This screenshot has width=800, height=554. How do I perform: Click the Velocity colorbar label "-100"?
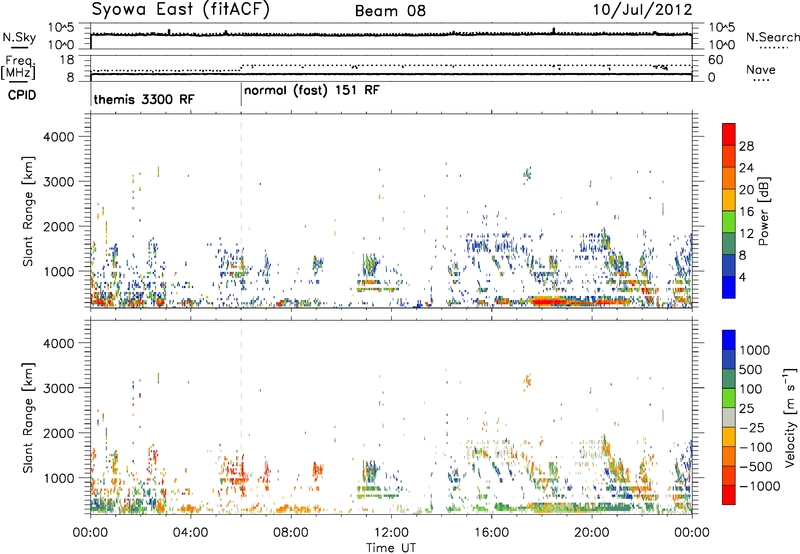pos(756,447)
